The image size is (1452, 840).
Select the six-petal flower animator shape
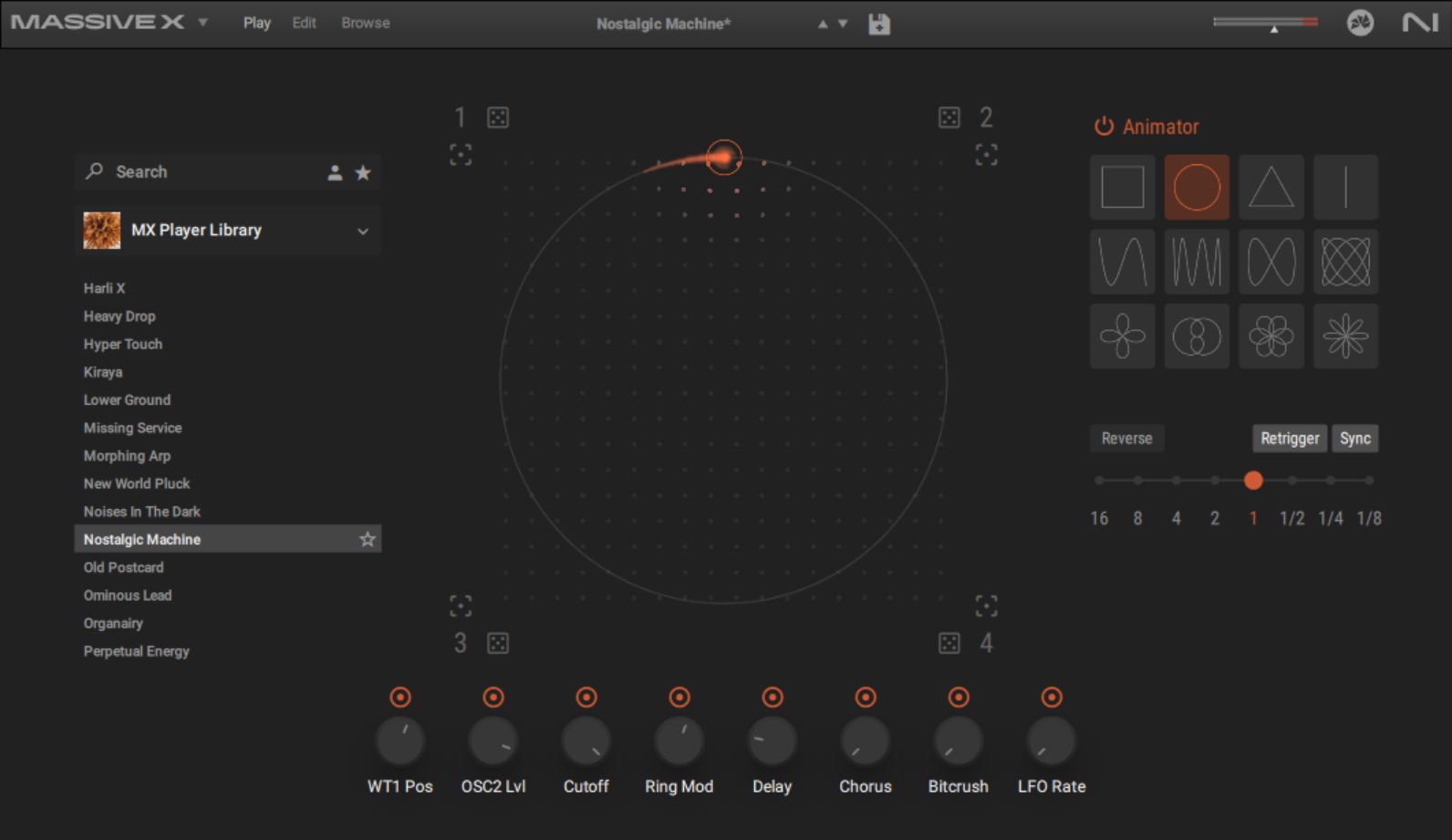click(1271, 337)
